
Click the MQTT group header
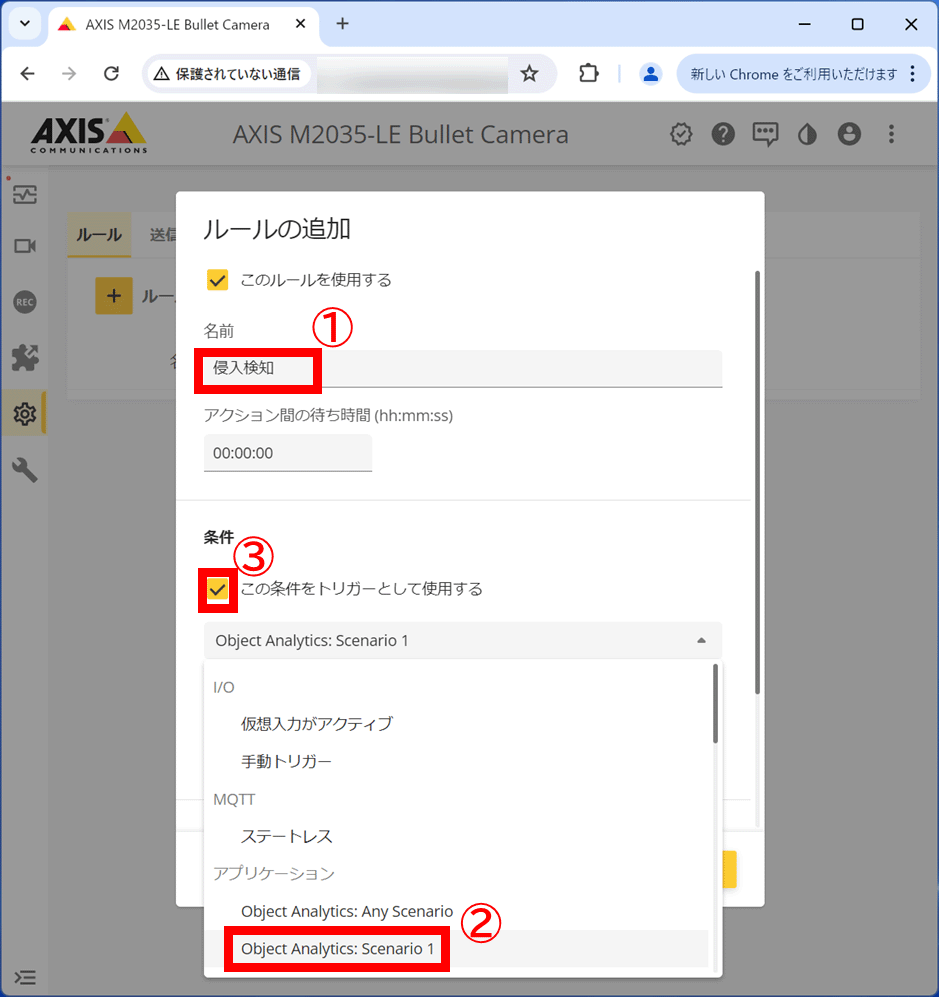point(234,799)
